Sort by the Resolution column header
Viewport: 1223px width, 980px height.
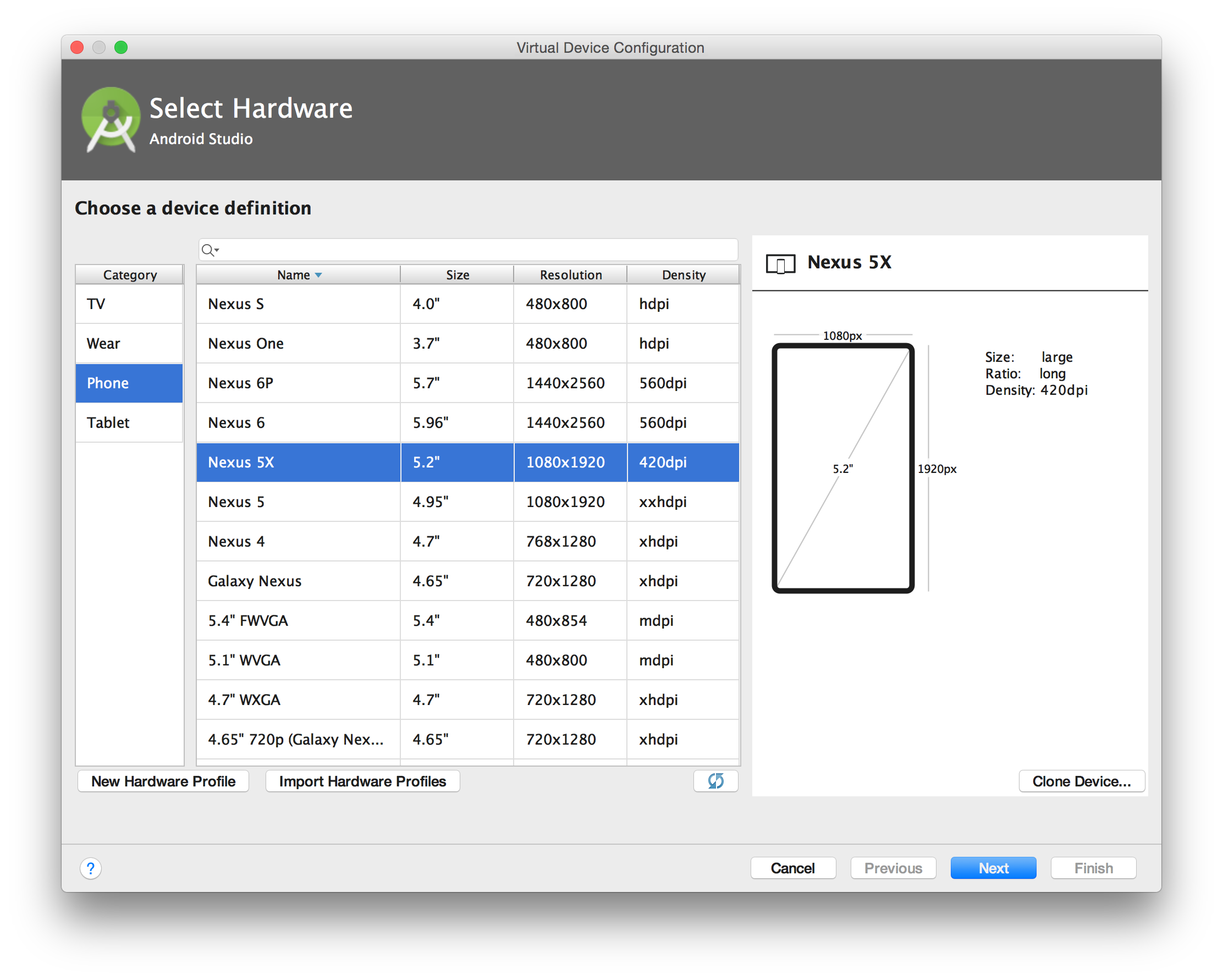click(x=571, y=275)
